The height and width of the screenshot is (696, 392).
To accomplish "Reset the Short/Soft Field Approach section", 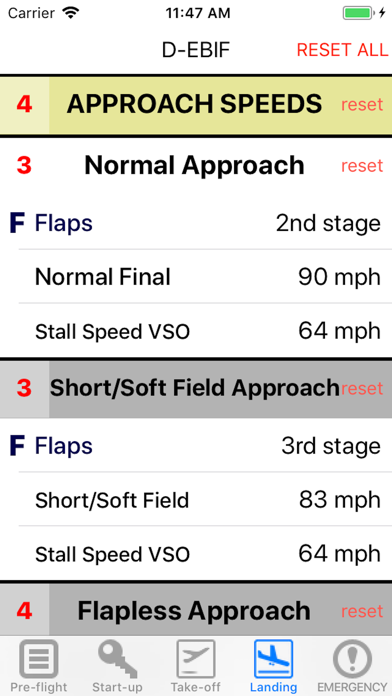I will [362, 388].
